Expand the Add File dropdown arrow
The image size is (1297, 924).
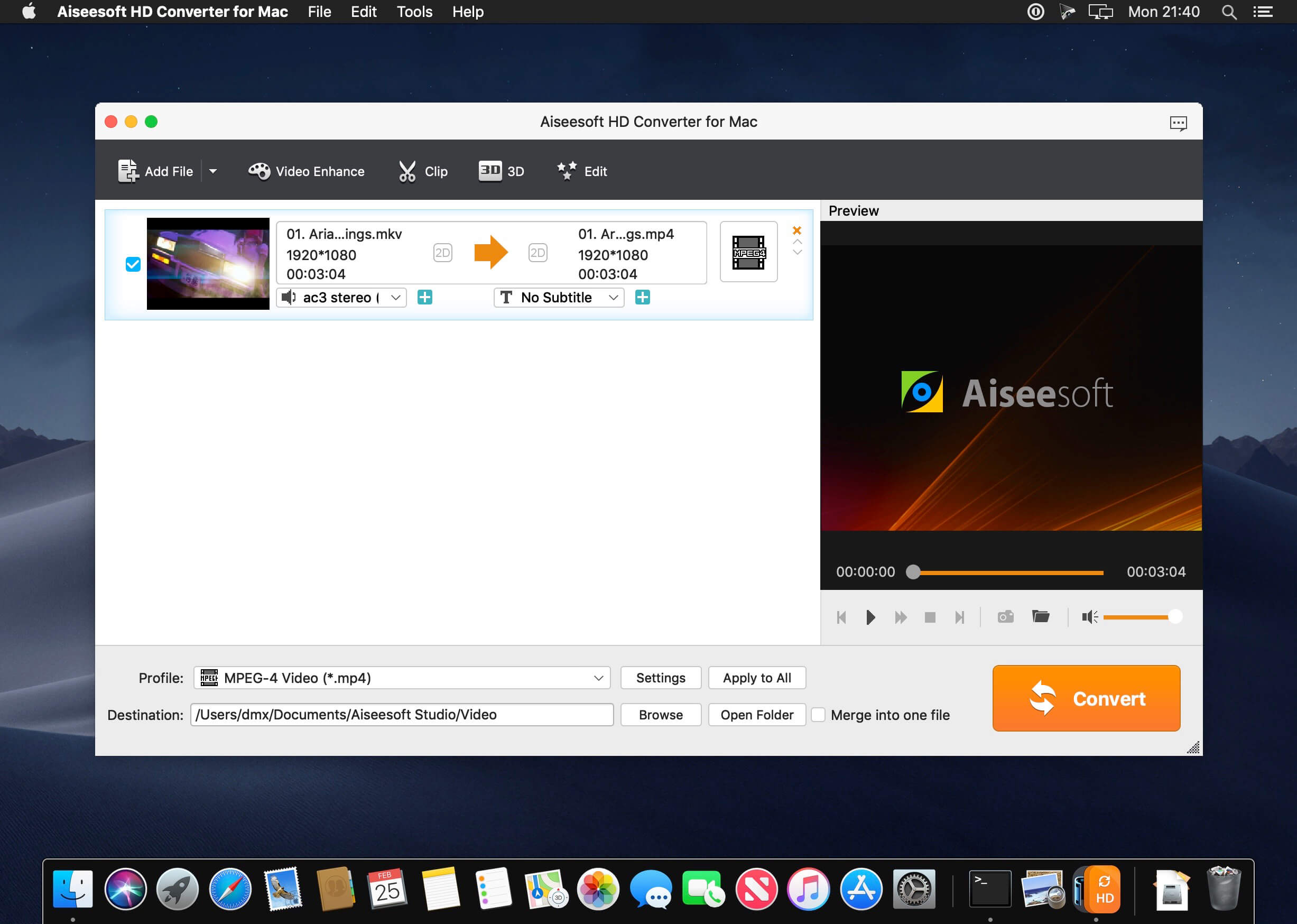click(213, 171)
